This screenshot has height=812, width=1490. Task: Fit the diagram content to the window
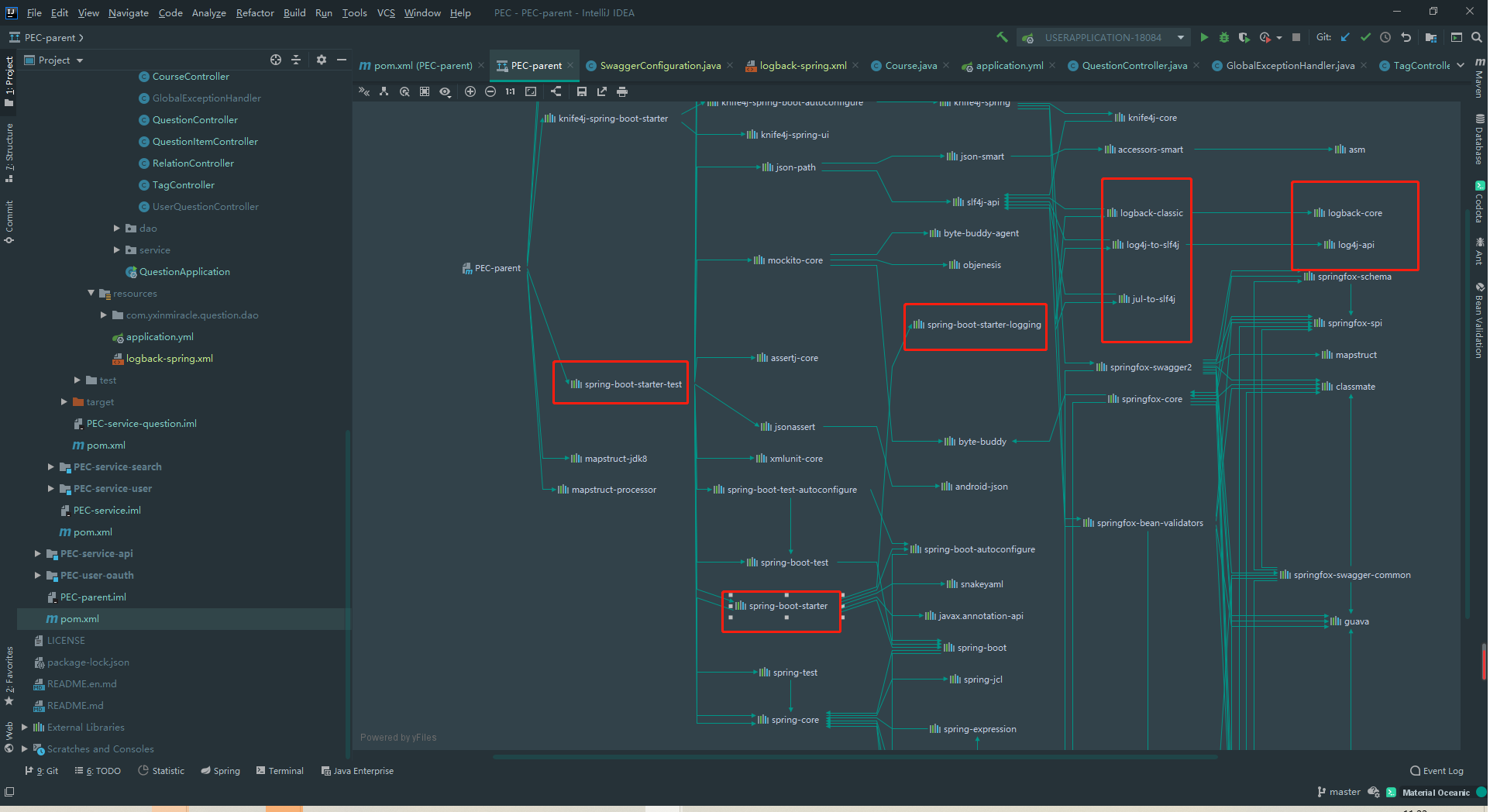pyautogui.click(x=531, y=91)
